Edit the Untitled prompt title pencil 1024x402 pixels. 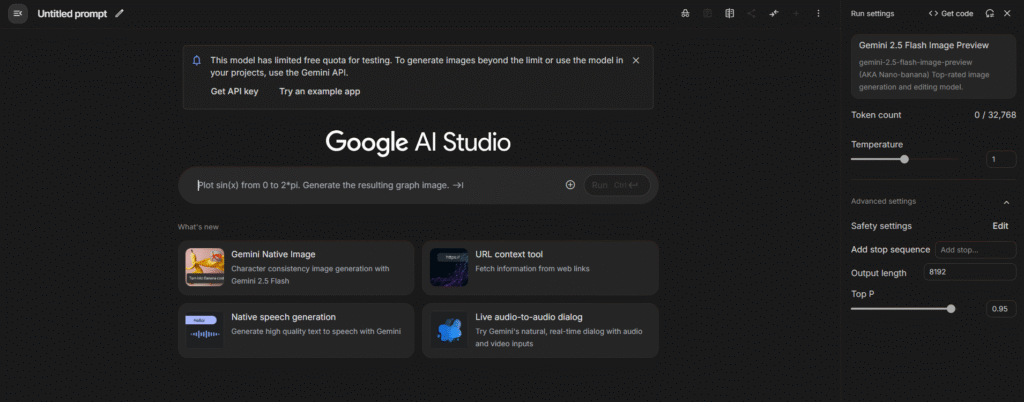click(x=119, y=14)
